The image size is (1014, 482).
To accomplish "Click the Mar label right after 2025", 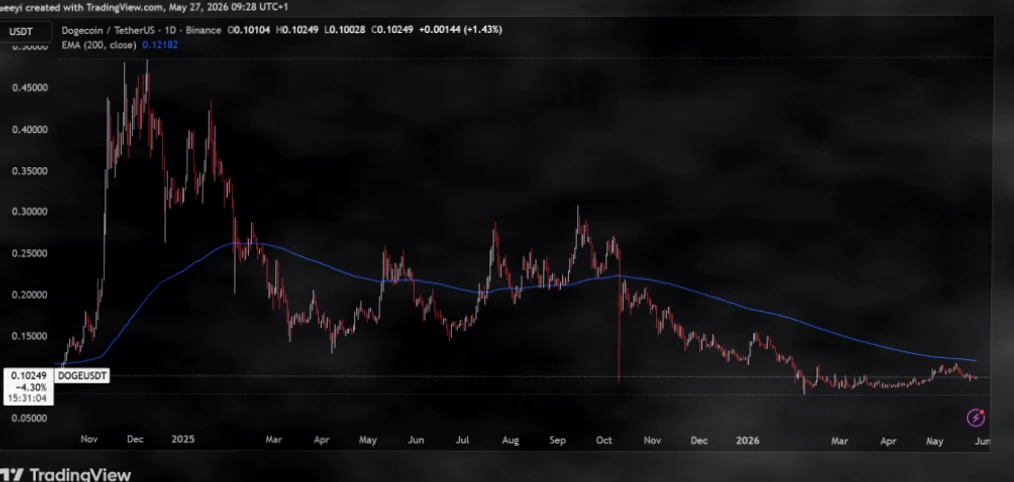I will [x=274, y=439].
